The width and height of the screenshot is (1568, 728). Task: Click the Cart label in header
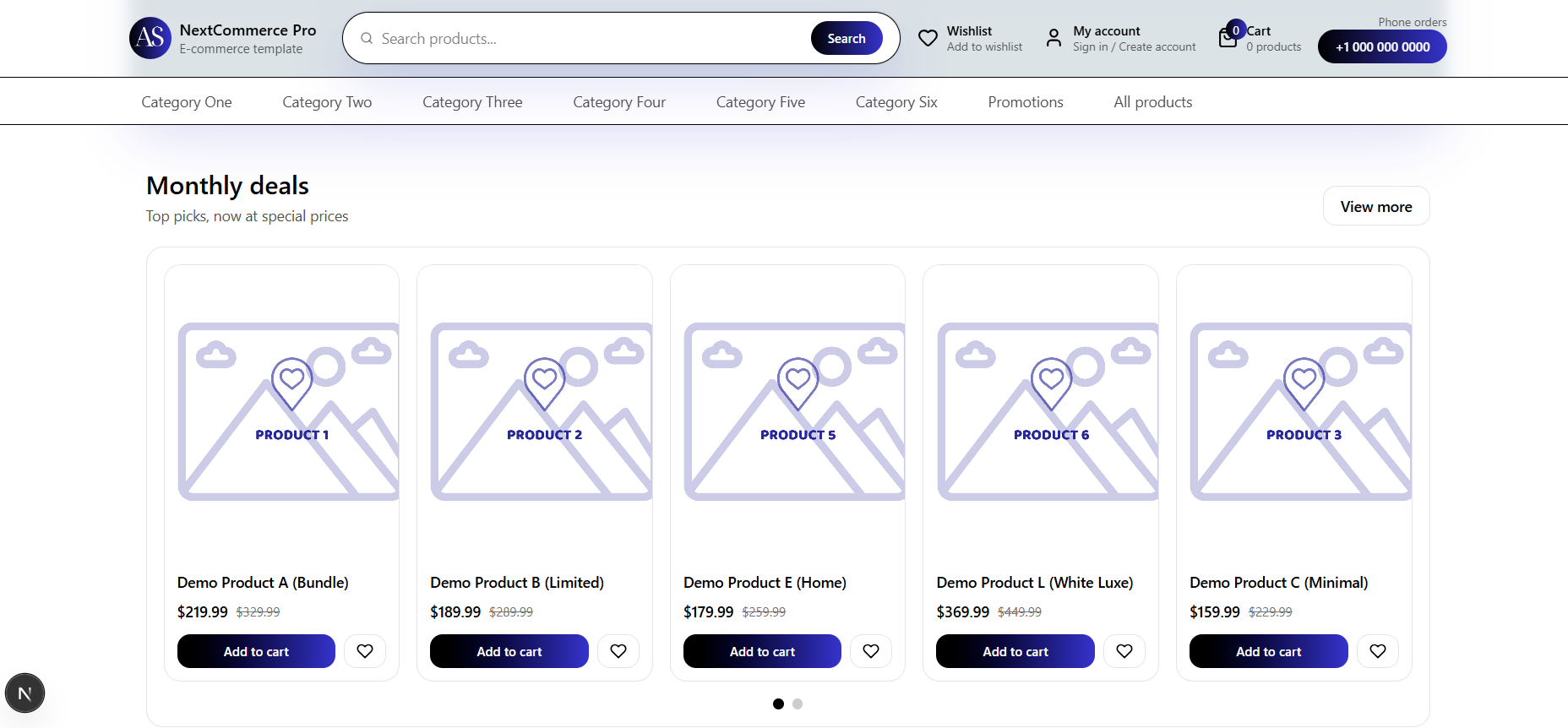pyautogui.click(x=1259, y=30)
